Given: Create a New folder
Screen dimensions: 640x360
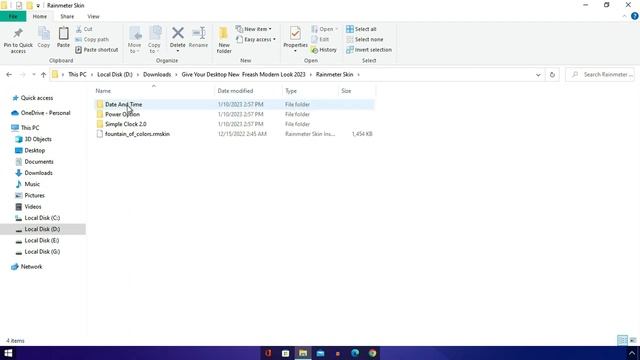Looking at the screenshot, I should point(224,40).
